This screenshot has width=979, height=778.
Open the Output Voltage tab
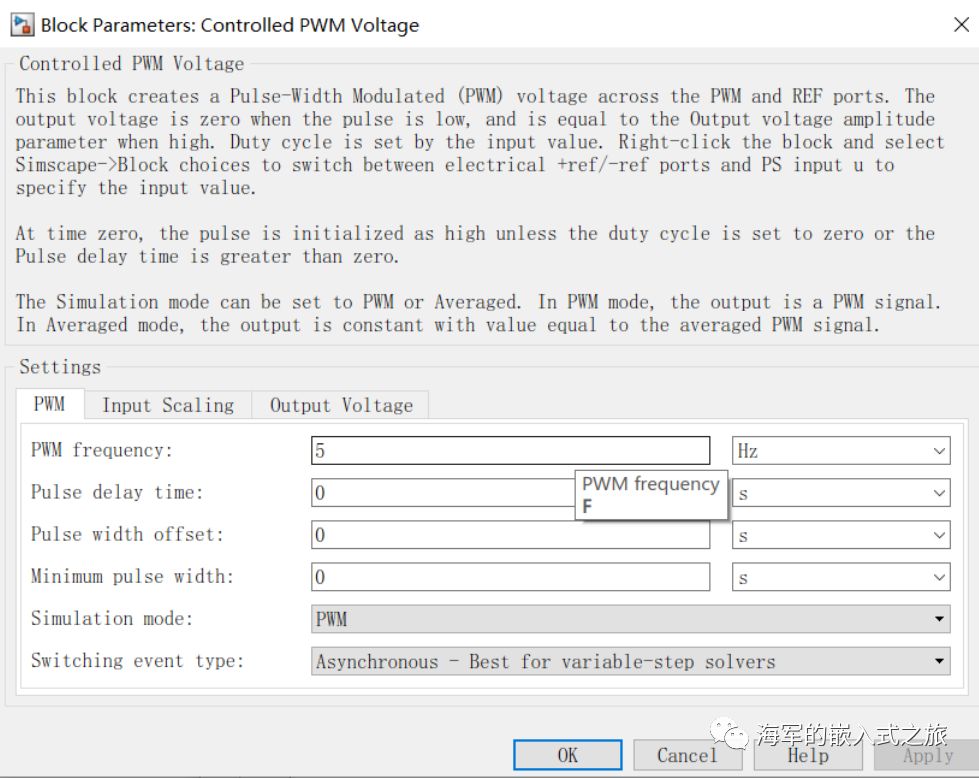[x=341, y=405]
